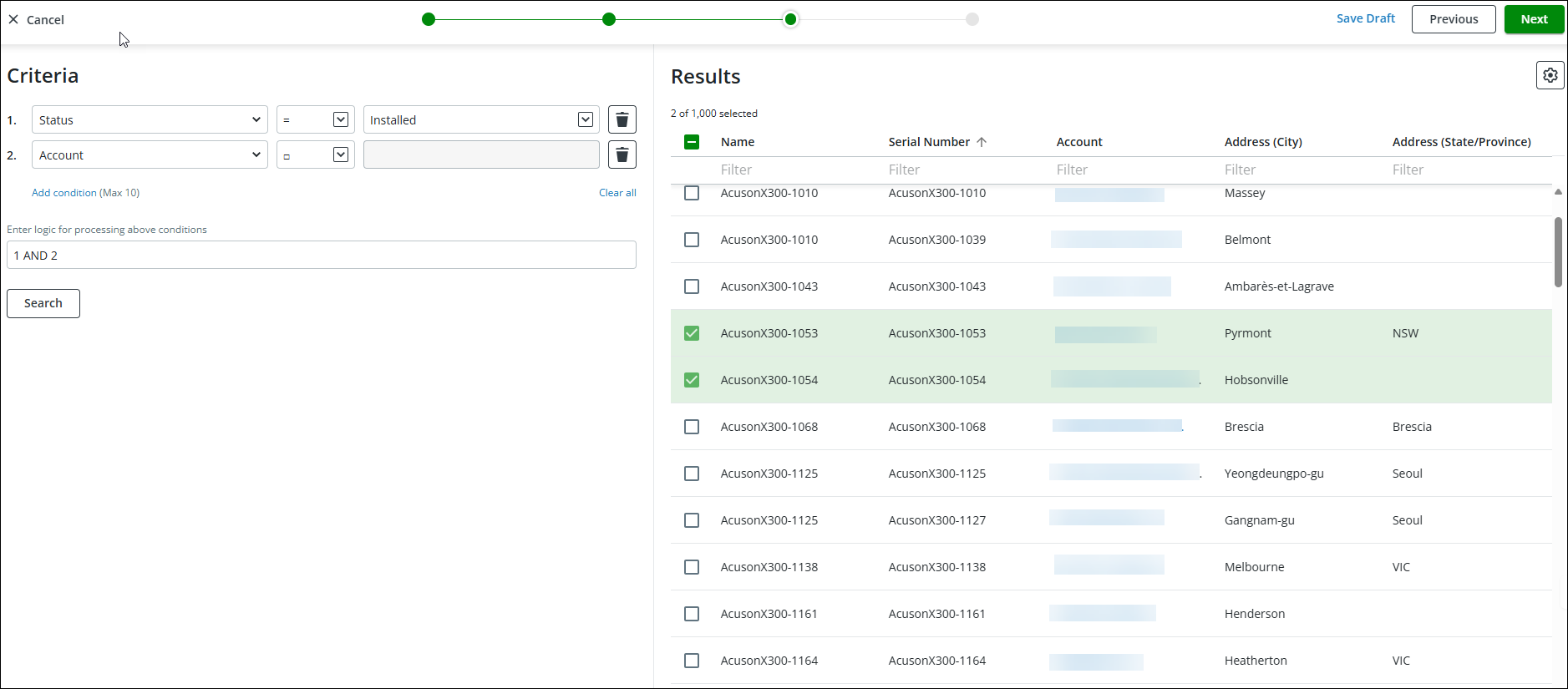Click the Account column filter field

pos(1134,170)
